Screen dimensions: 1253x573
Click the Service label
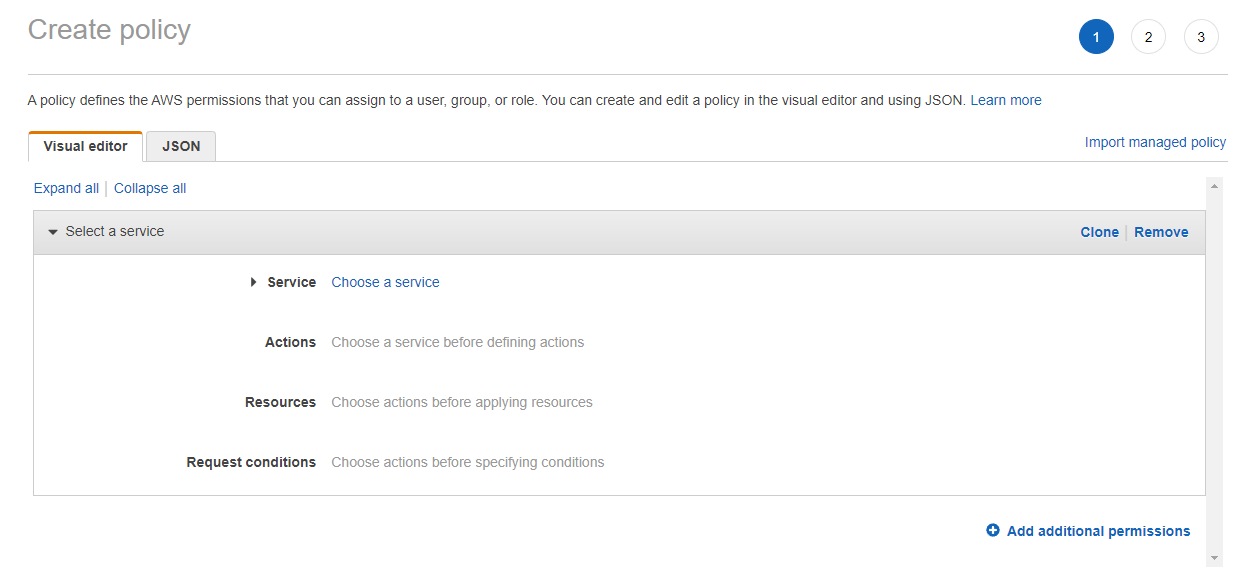pyautogui.click(x=291, y=282)
